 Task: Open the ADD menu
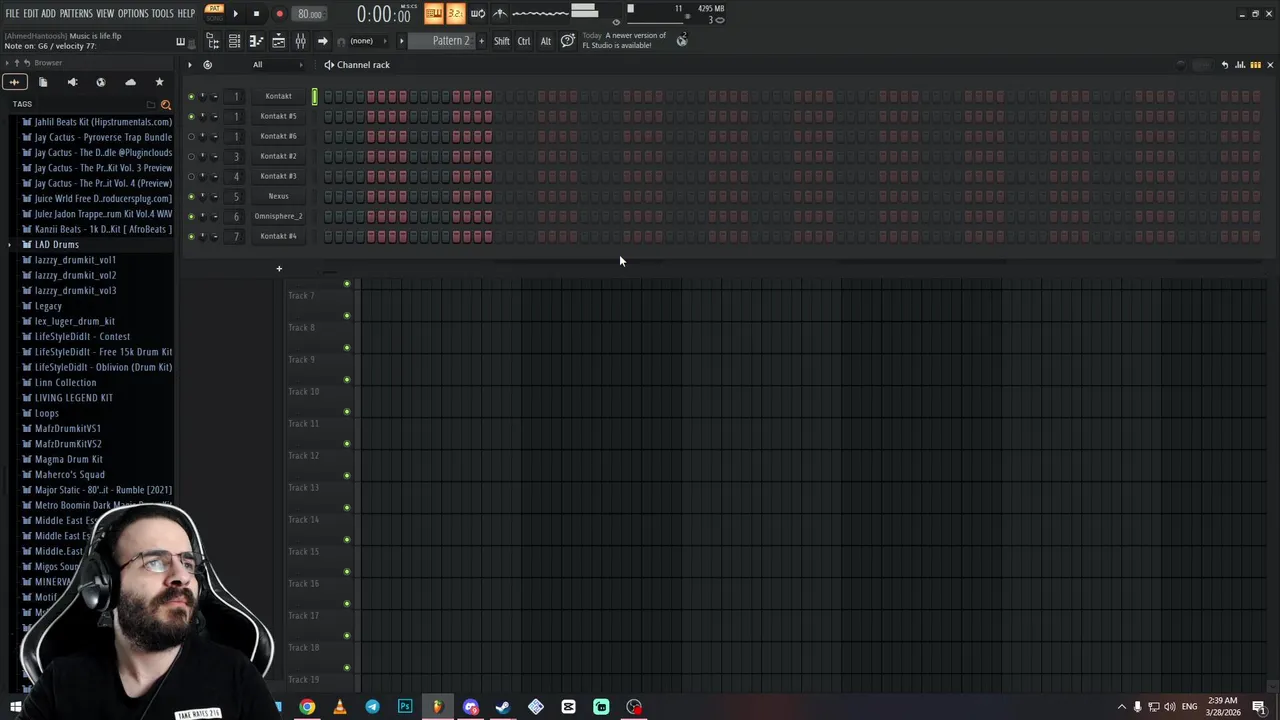tap(48, 13)
